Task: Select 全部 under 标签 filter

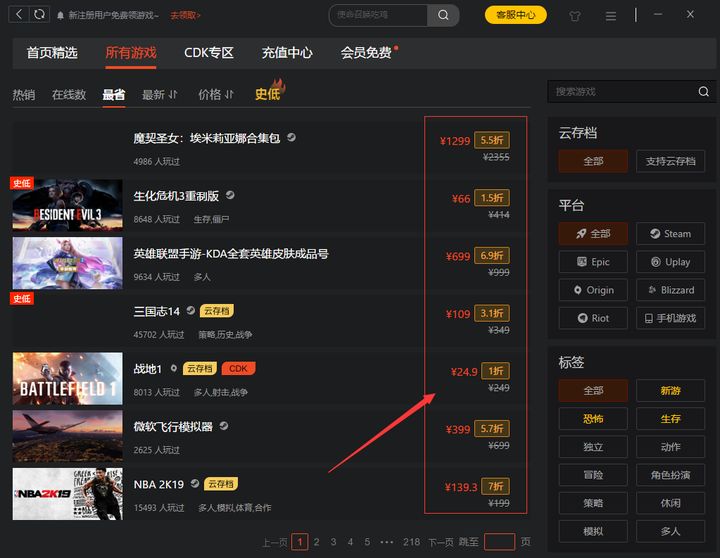Action: click(x=593, y=391)
